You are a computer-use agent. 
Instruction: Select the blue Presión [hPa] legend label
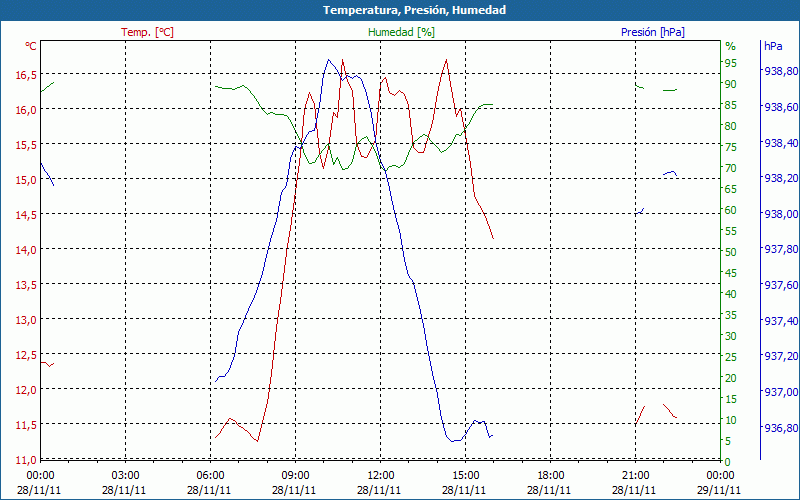pos(653,32)
